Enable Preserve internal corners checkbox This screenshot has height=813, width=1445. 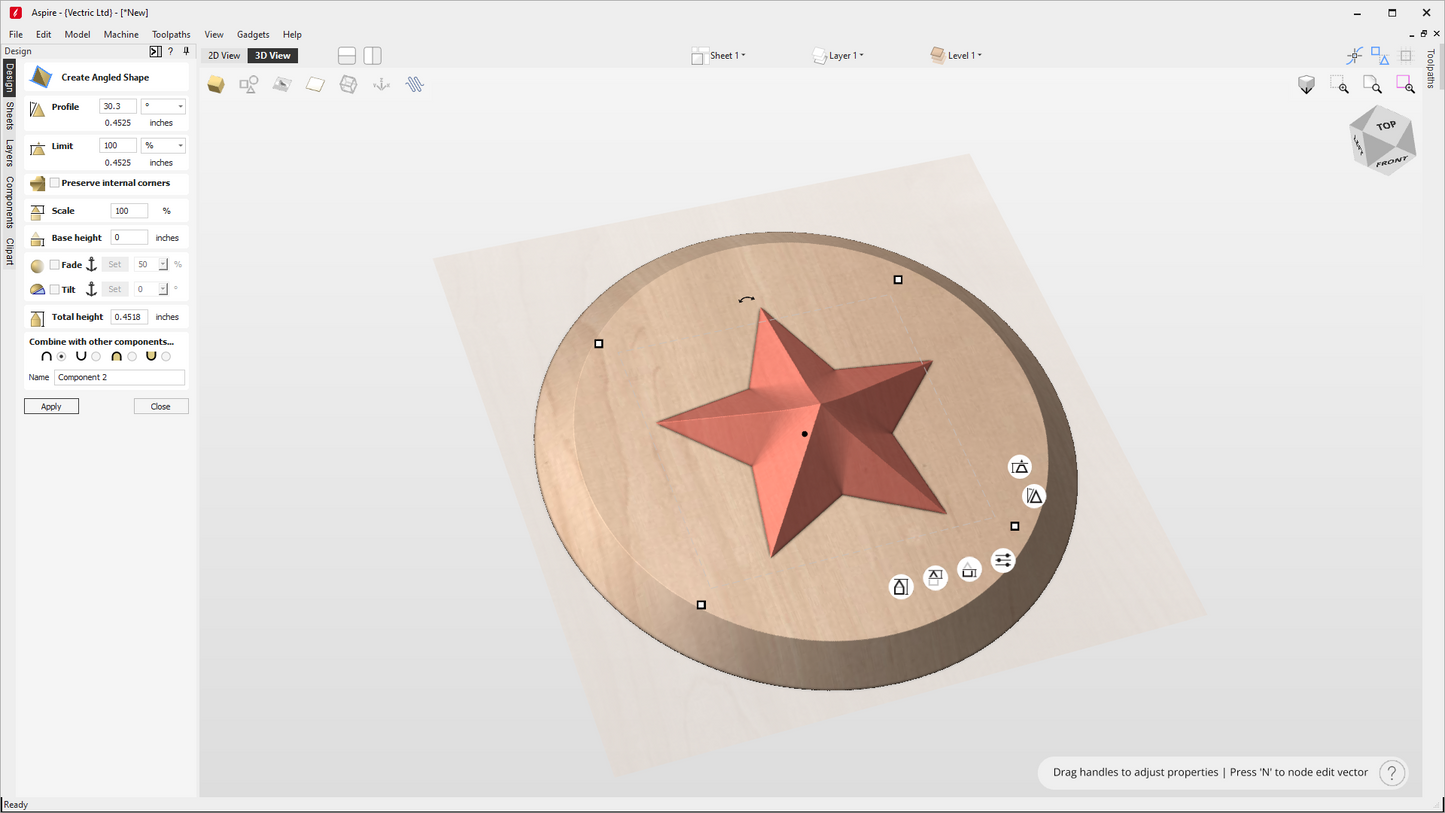tap(55, 183)
